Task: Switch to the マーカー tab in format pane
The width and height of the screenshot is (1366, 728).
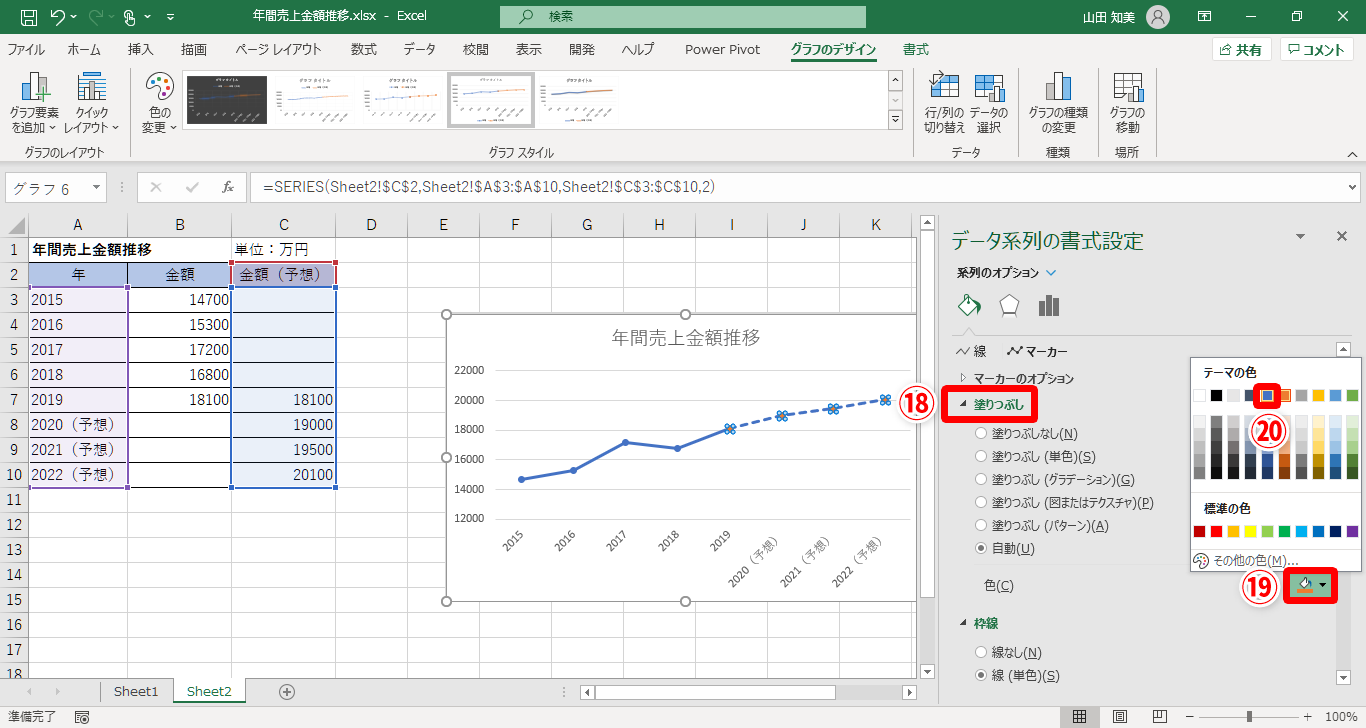Action: coord(1037,351)
